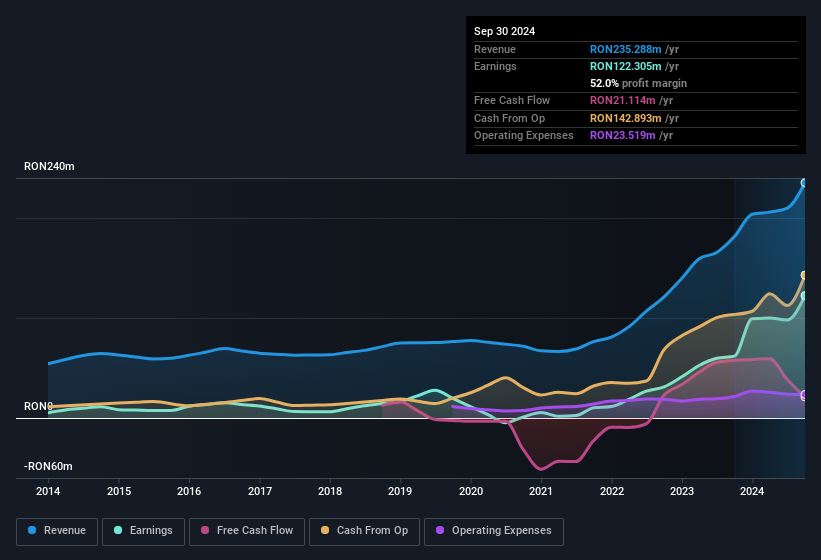Click the 2017 x-axis label
This screenshot has height=560, width=821.
pos(260,491)
